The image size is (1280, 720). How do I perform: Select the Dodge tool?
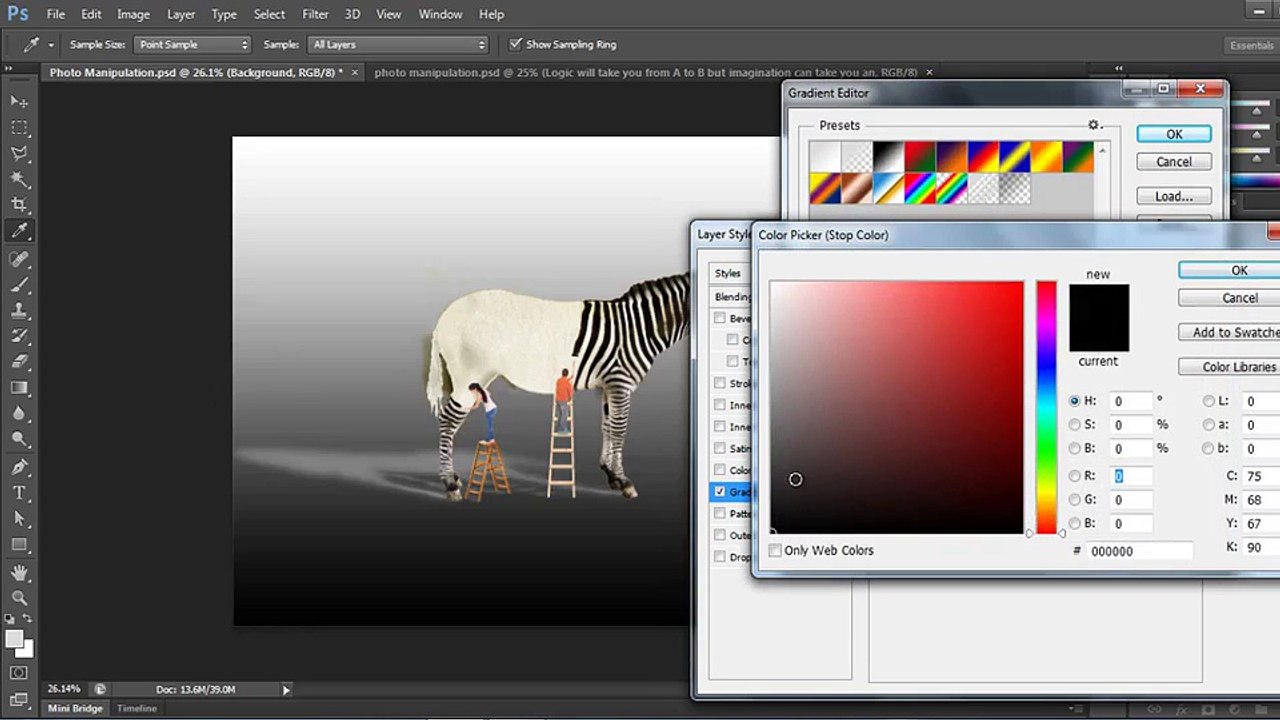19,439
